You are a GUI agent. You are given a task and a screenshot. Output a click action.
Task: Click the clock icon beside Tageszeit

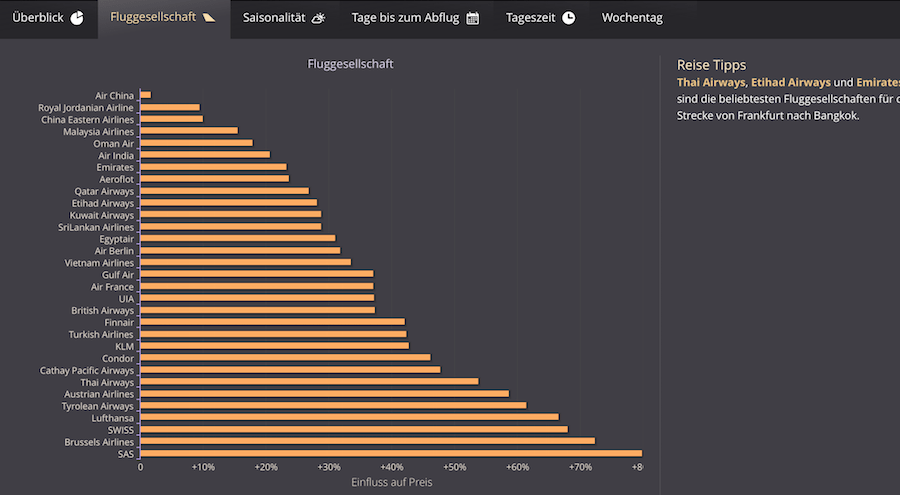pos(568,18)
